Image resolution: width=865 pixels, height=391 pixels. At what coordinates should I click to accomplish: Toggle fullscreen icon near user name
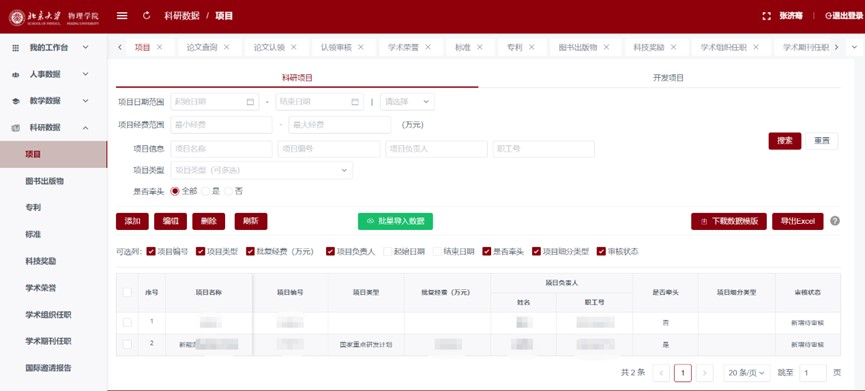coord(766,16)
